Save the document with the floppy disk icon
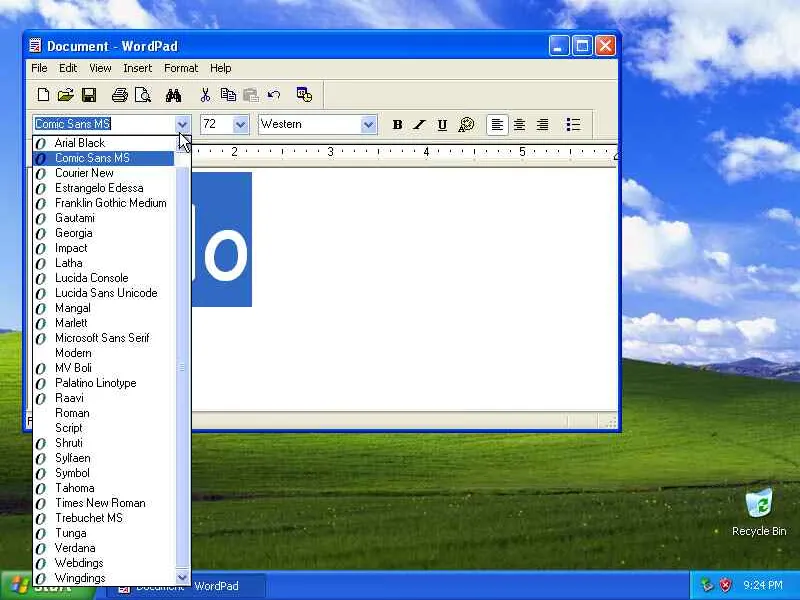800x600 pixels. (x=89, y=95)
